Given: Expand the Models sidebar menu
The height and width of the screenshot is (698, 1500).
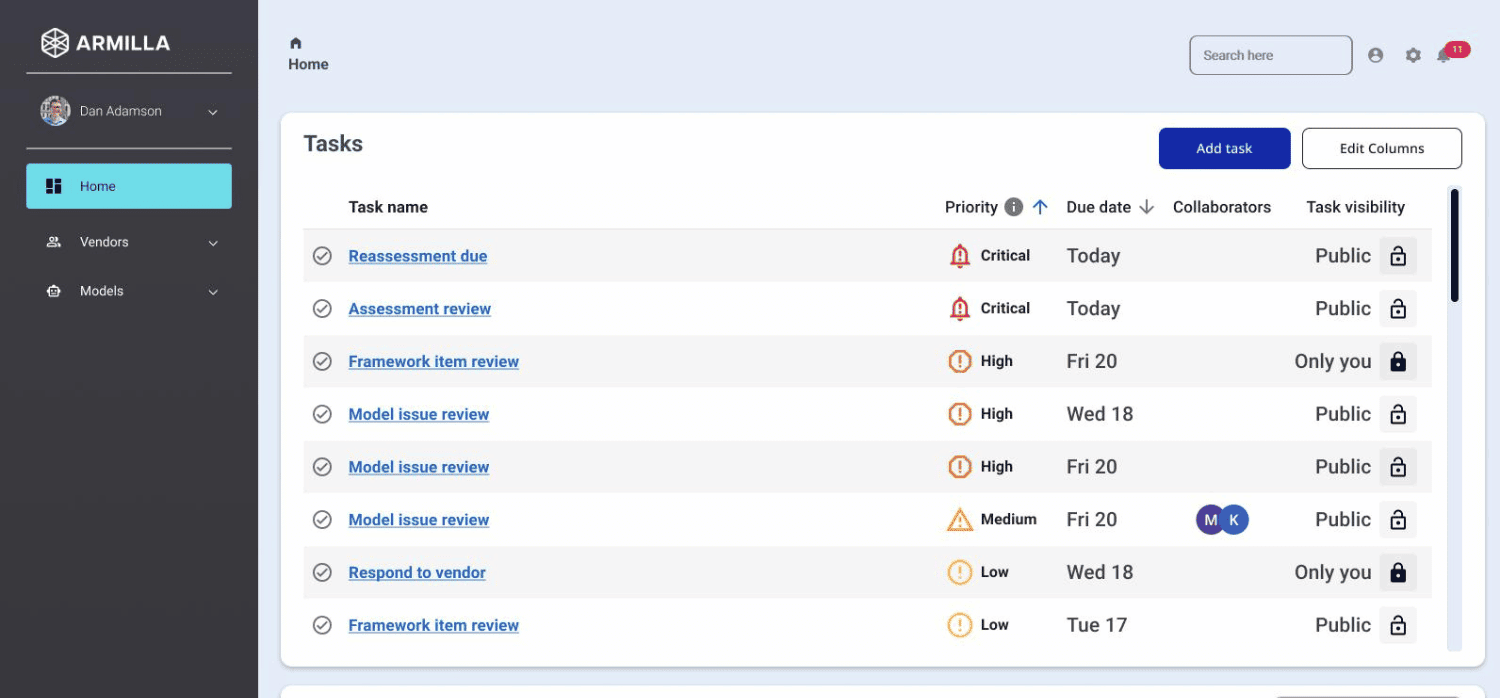Looking at the screenshot, I should click(212, 292).
